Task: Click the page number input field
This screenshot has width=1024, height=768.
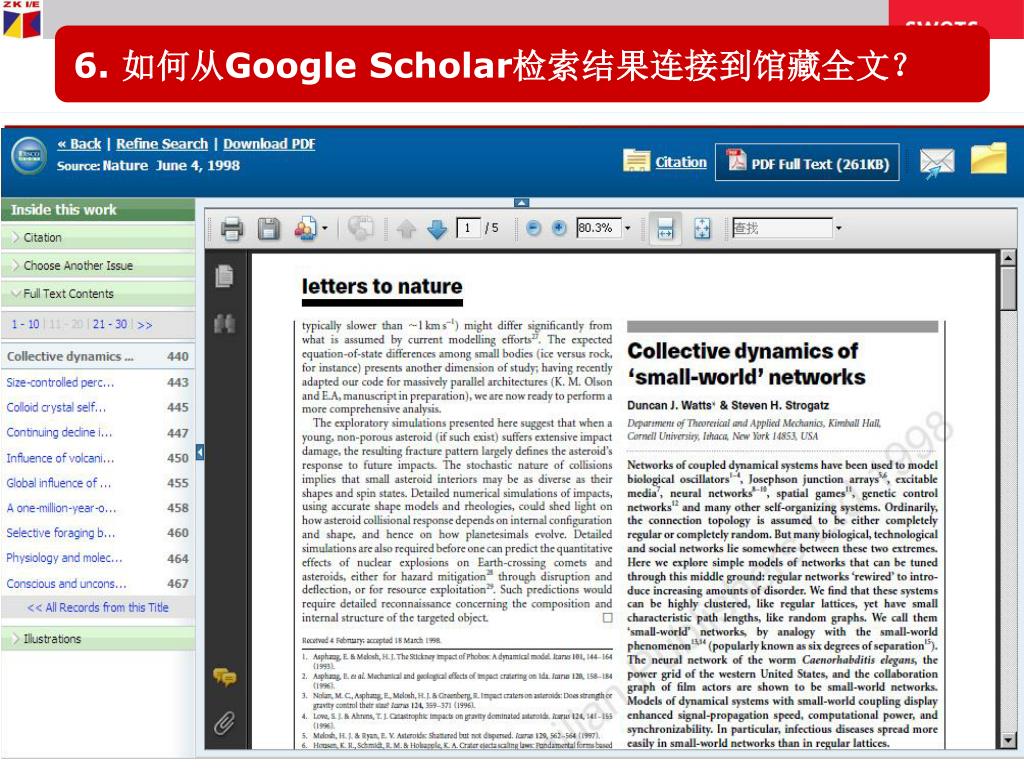Action: 468,228
